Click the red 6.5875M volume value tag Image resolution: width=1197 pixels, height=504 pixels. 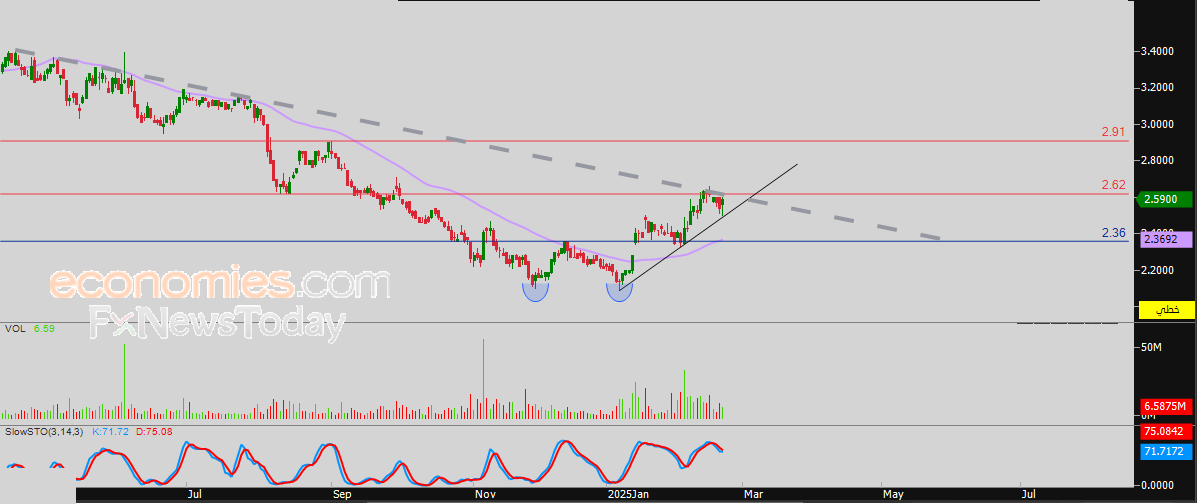point(1167,405)
